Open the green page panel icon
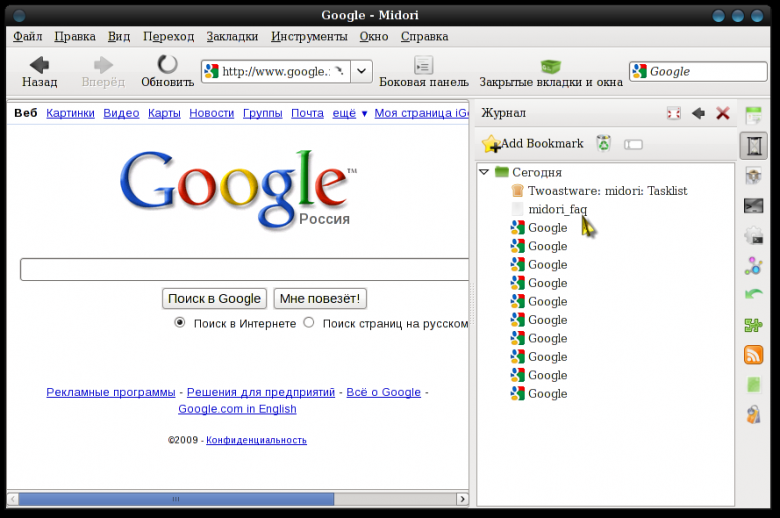The height and width of the screenshot is (518, 780). [x=754, y=385]
